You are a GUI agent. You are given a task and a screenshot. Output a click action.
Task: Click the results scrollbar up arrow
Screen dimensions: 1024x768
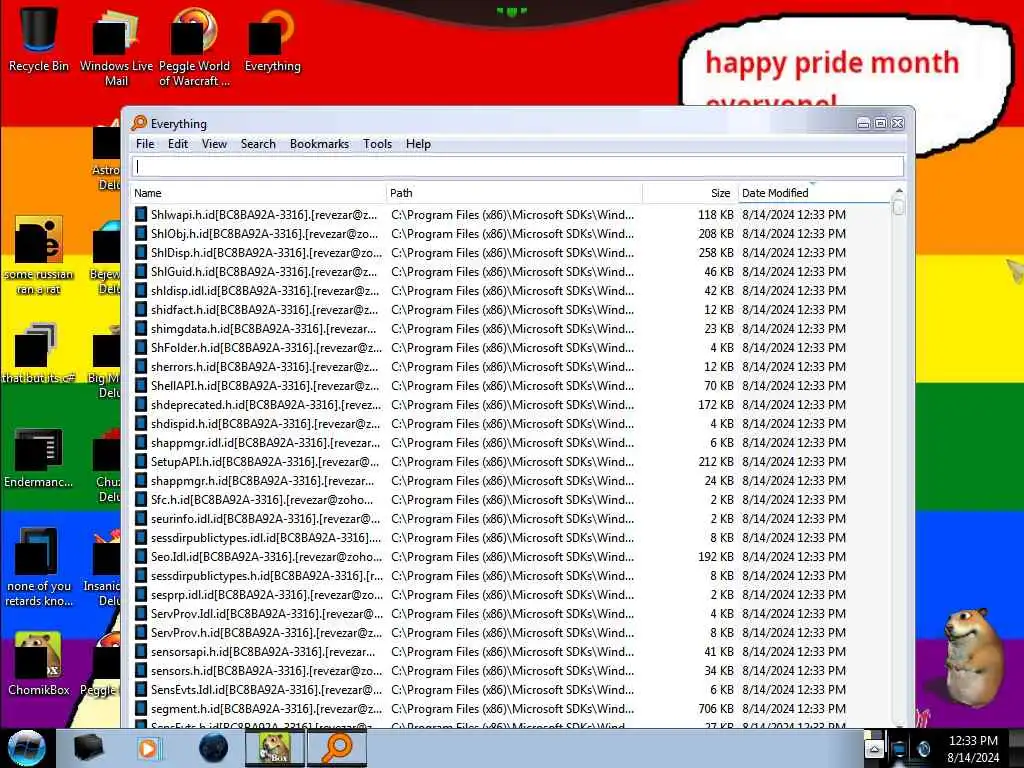click(899, 191)
